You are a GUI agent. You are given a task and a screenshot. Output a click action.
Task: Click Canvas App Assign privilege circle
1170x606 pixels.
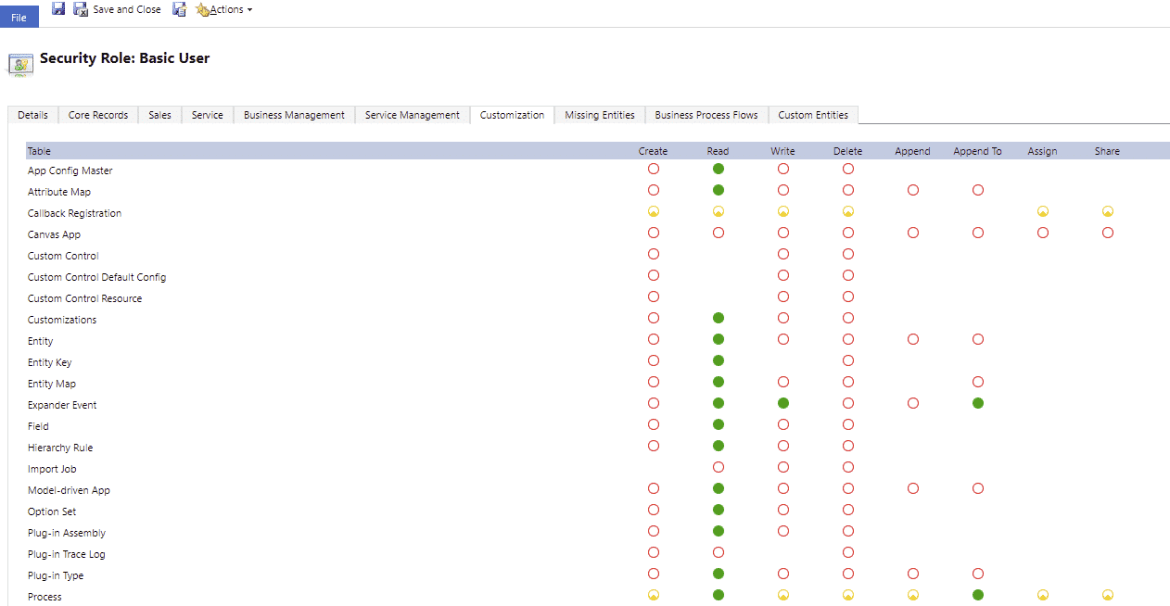pyautogui.click(x=1043, y=233)
